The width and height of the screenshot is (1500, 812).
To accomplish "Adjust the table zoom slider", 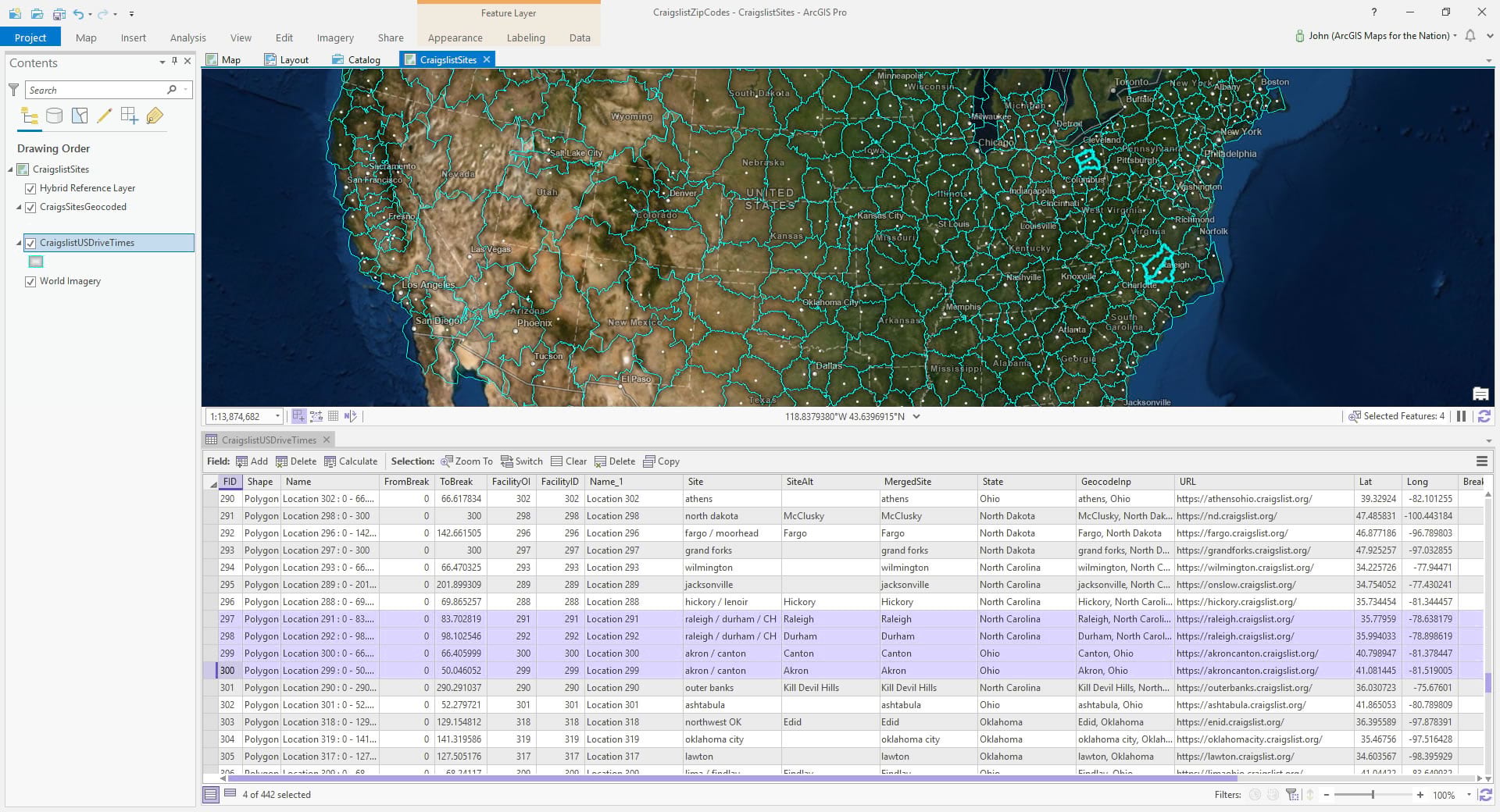I will [x=1373, y=795].
